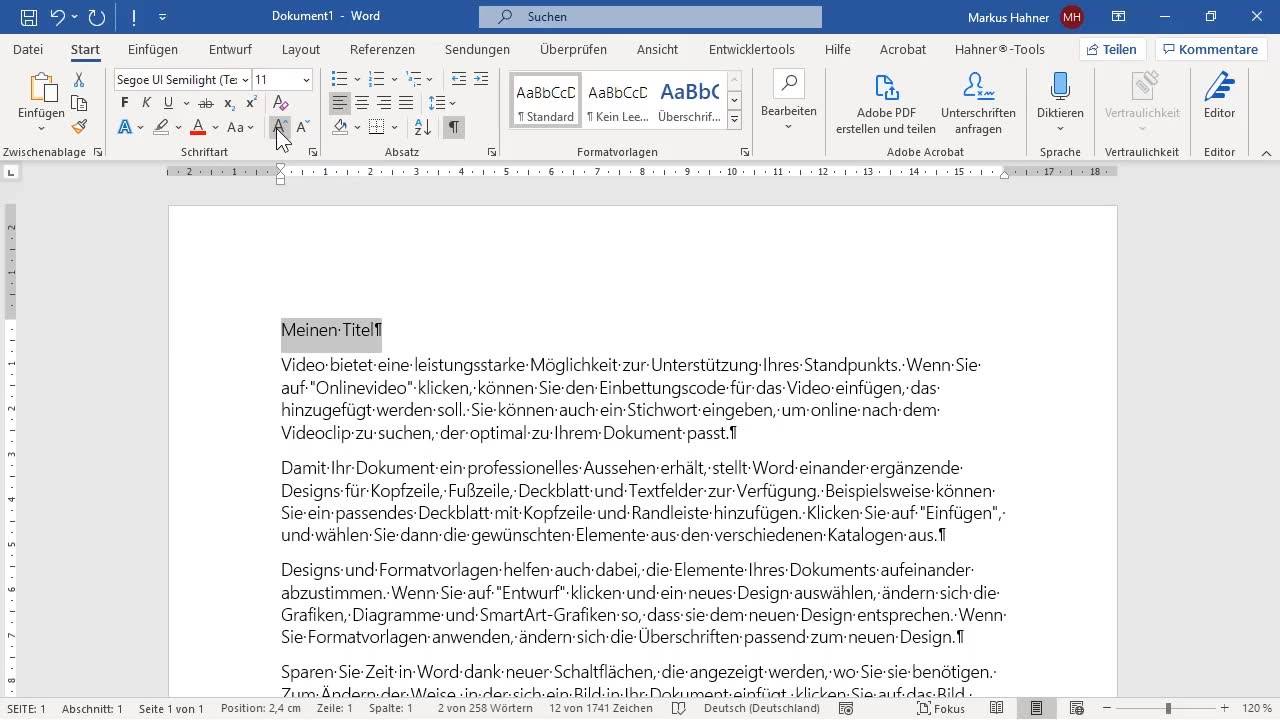Click in the Suchen search box

tap(650, 17)
